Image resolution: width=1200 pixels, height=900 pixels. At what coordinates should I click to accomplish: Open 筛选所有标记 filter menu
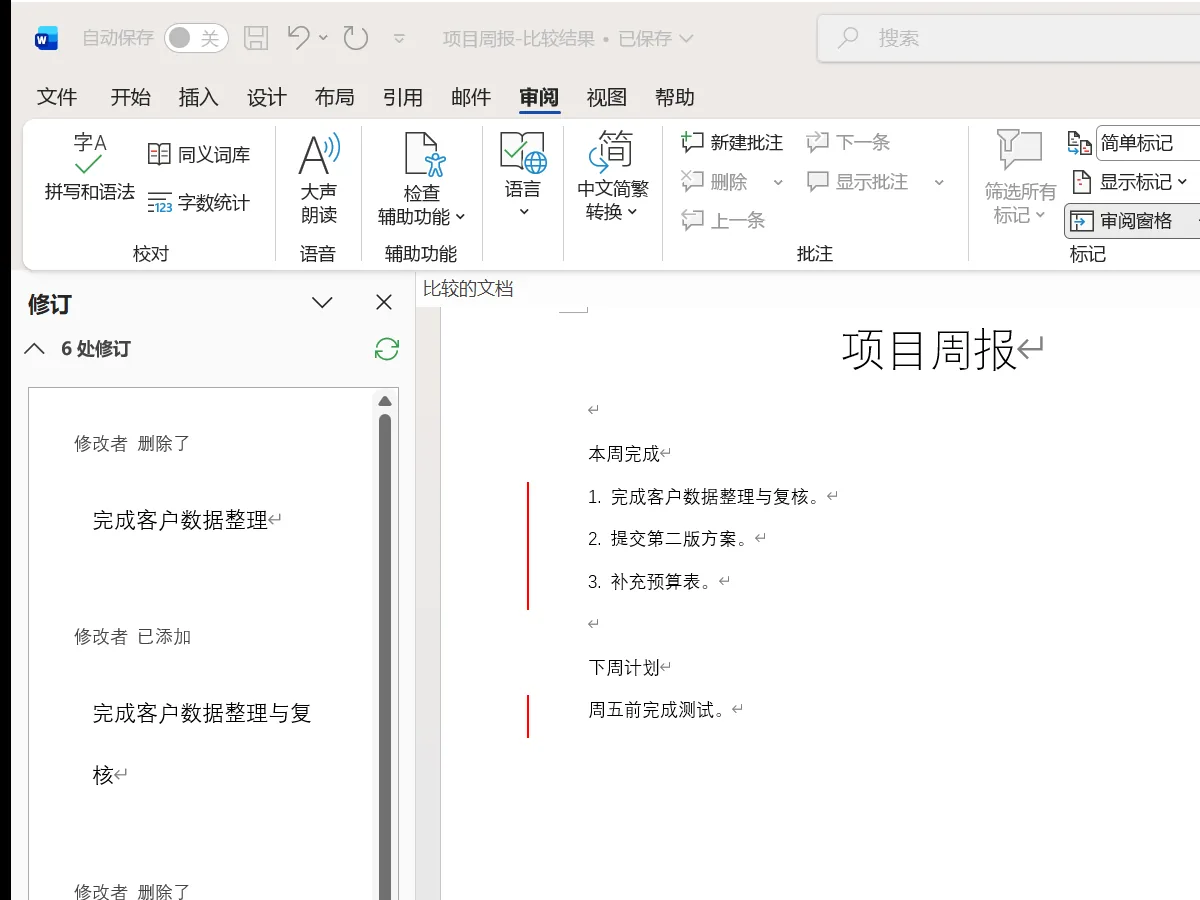pos(1020,178)
